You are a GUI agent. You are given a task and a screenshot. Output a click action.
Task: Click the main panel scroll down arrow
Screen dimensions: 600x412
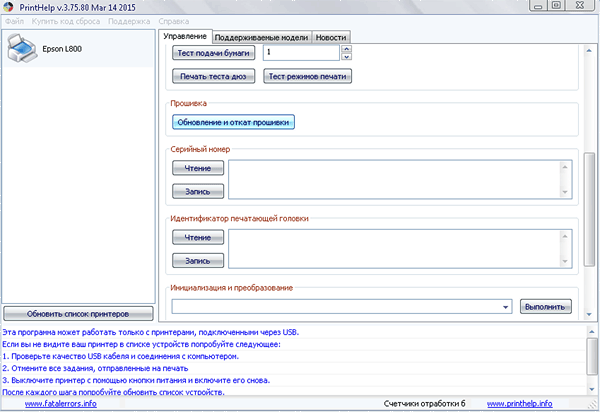[x=589, y=314]
